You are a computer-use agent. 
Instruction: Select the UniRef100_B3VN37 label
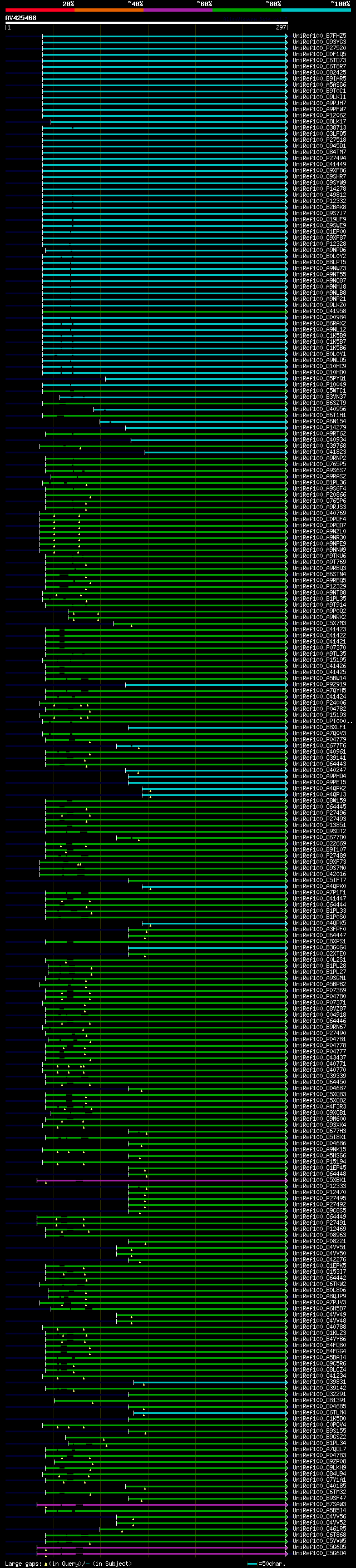tap(319, 397)
